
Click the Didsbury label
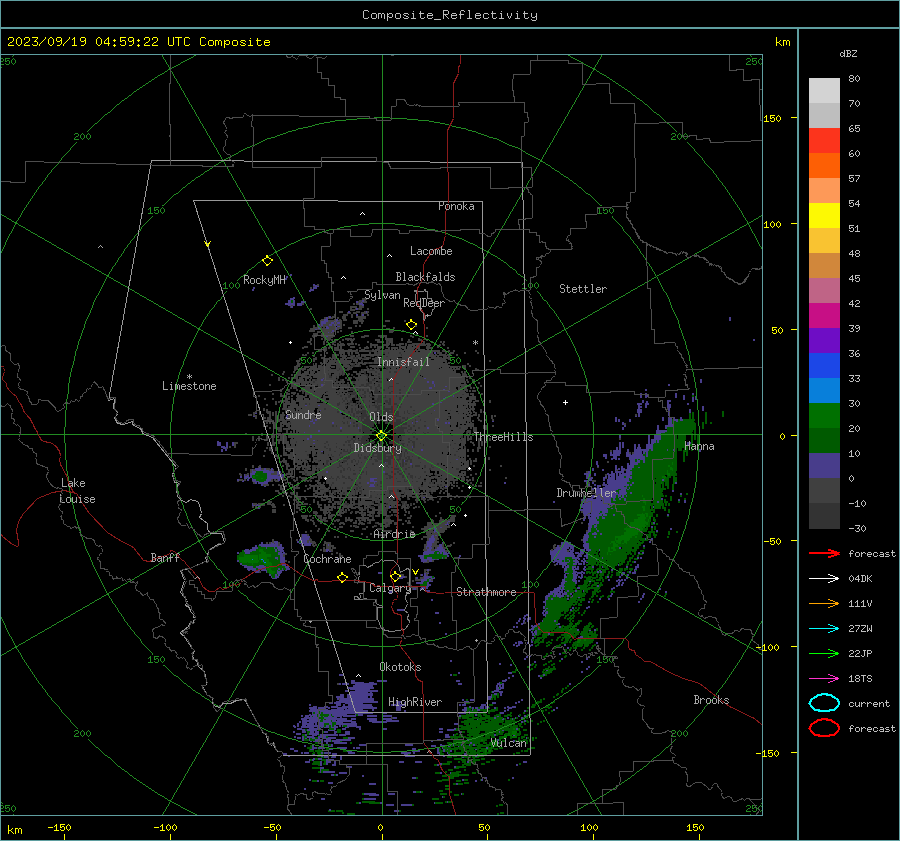(377, 448)
